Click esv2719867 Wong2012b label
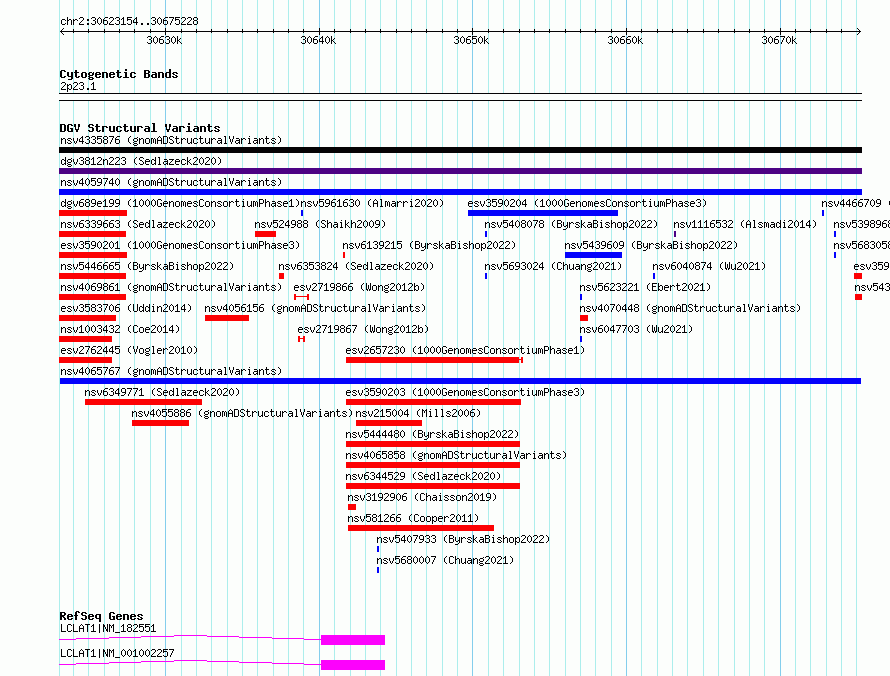This screenshot has height=676, width=890. 363,329
